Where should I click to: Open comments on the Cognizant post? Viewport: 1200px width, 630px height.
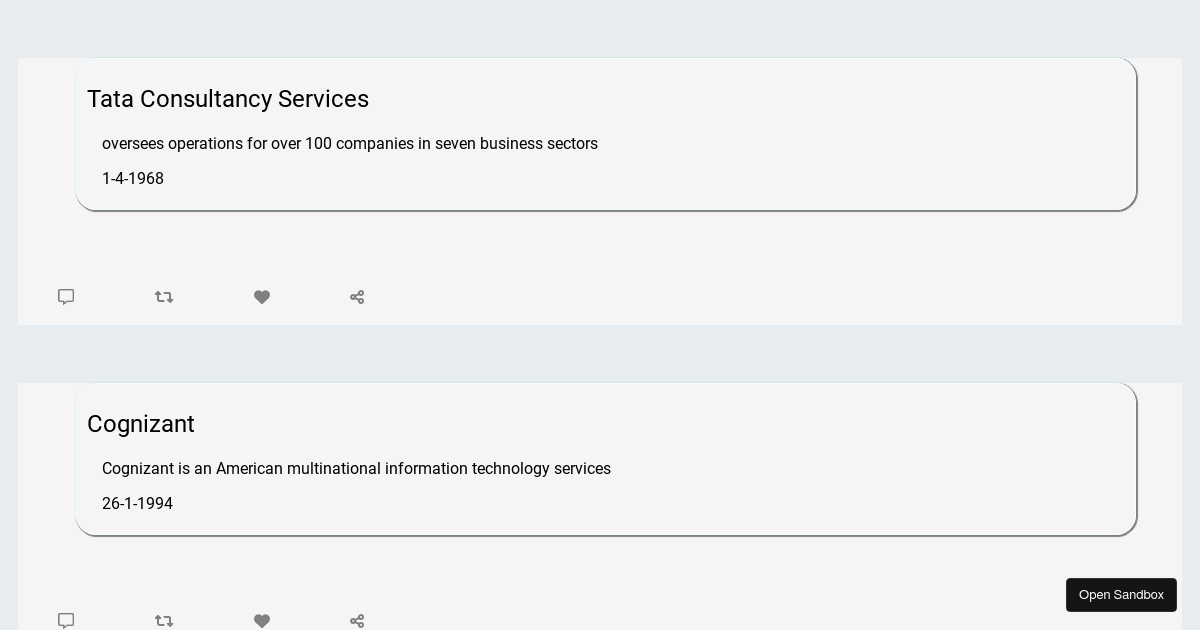(x=66, y=620)
